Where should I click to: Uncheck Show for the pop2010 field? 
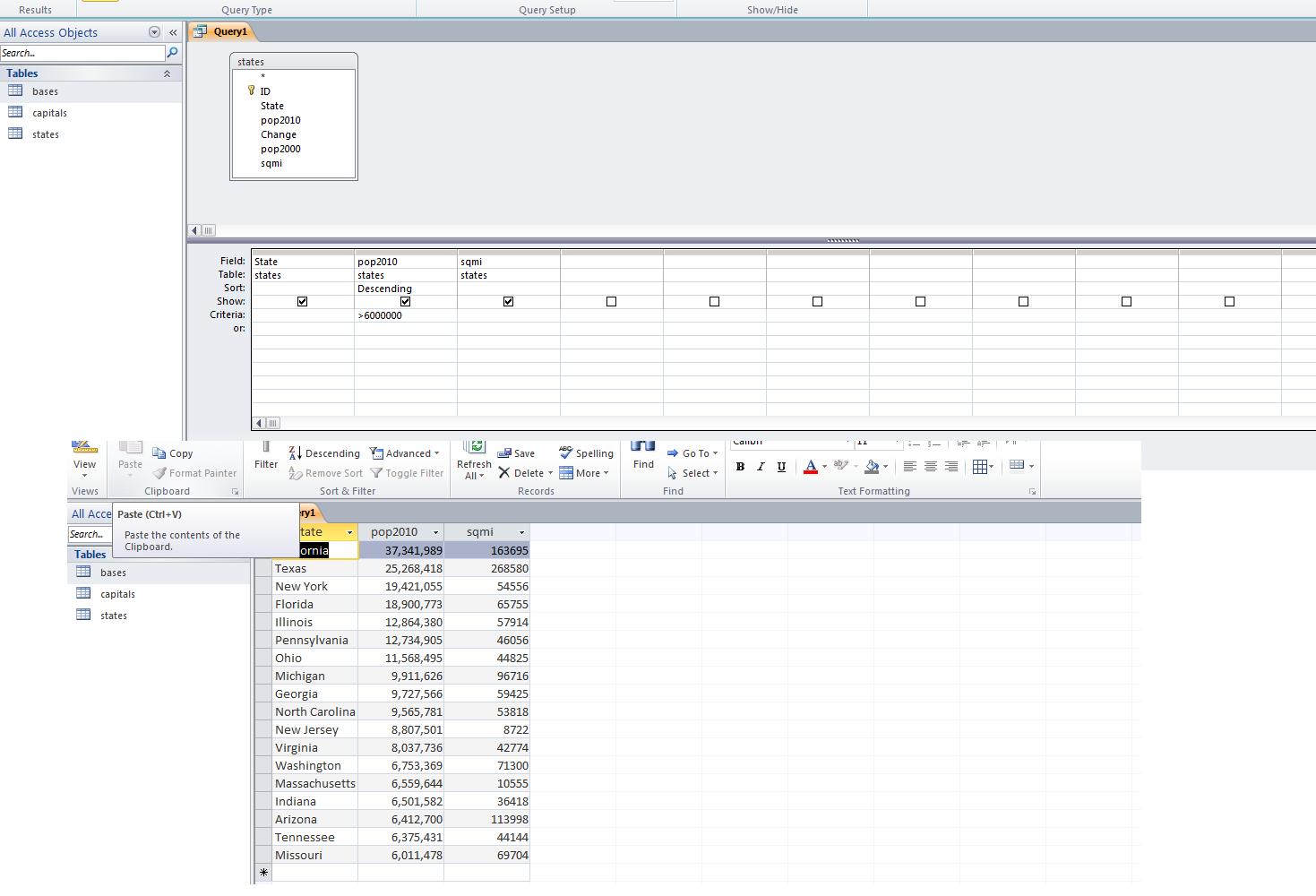pos(405,302)
